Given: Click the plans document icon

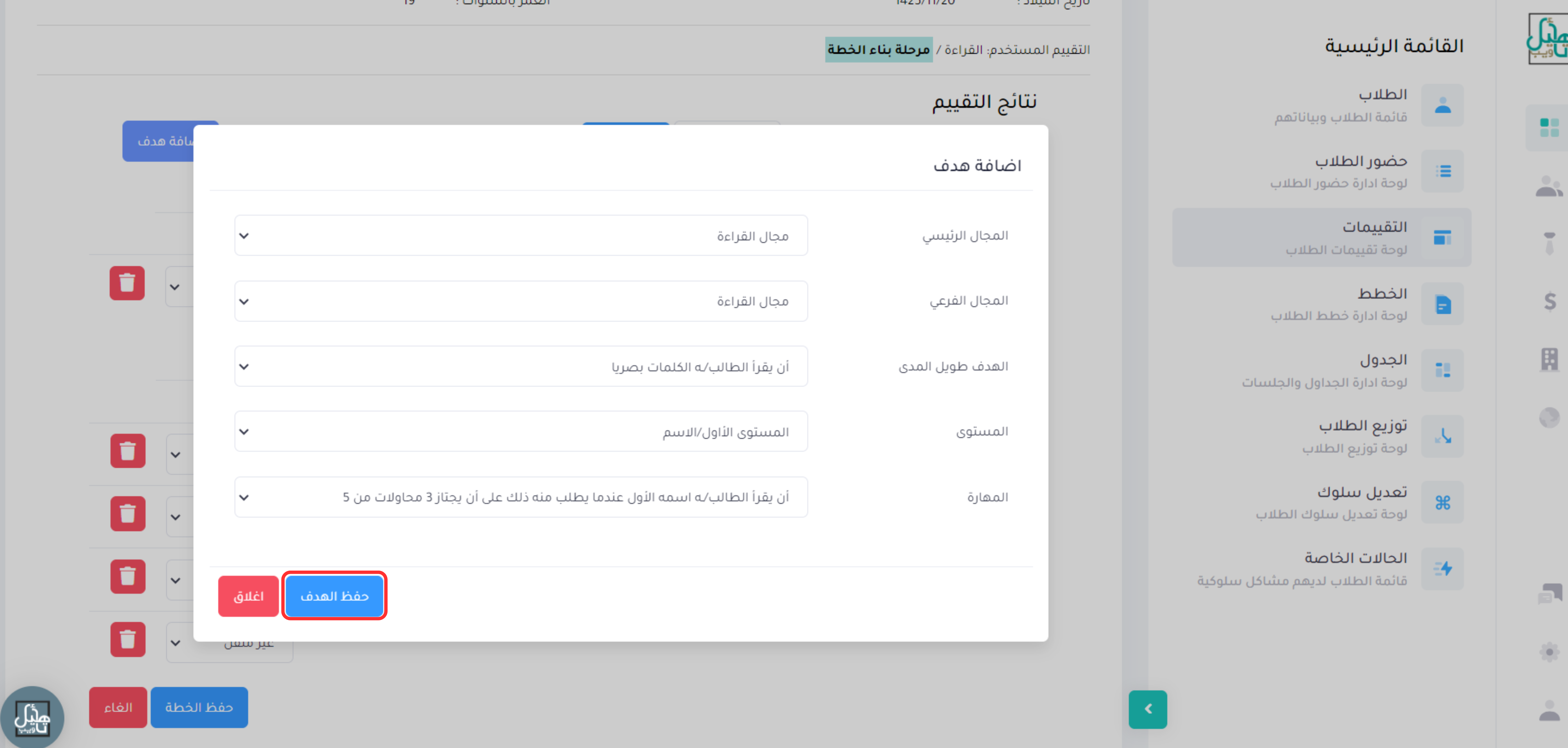Looking at the screenshot, I should coord(1442,304).
